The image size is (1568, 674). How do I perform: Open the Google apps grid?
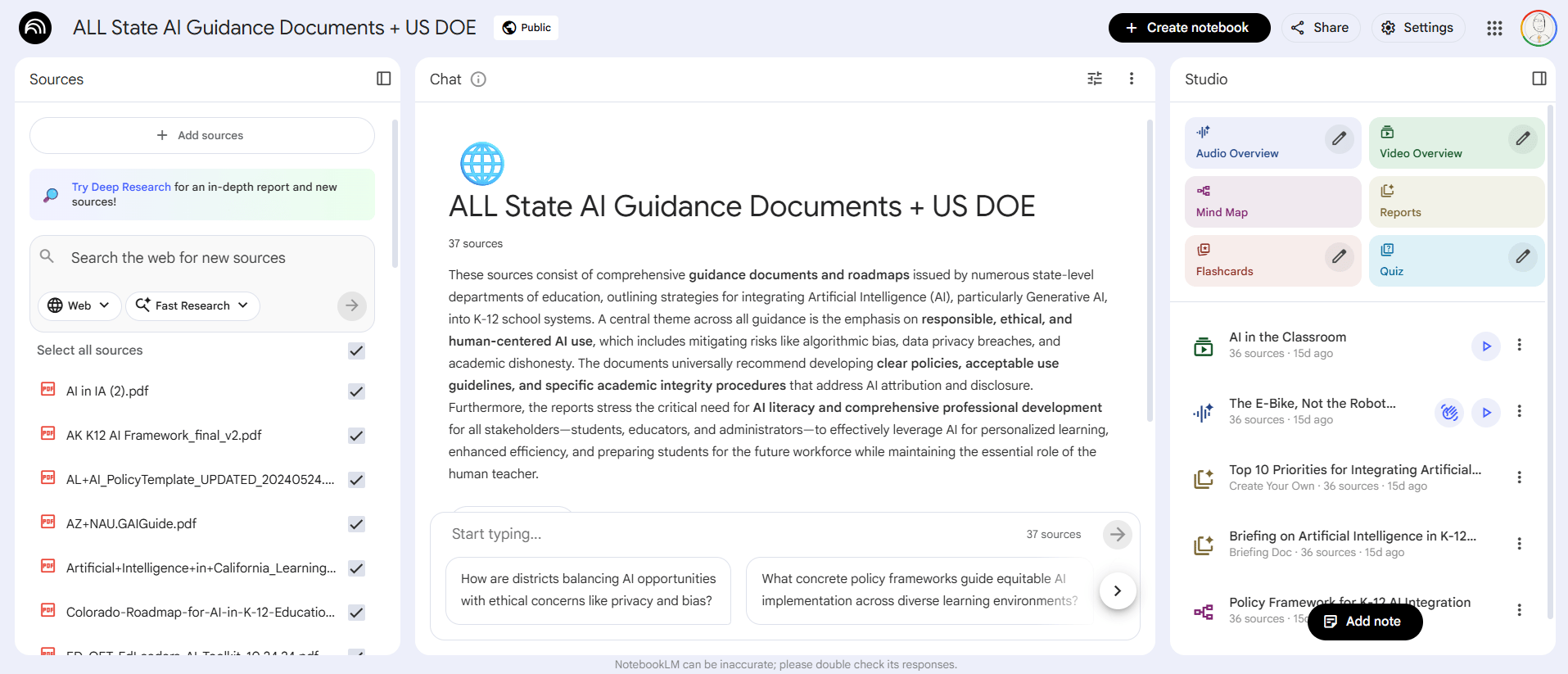coord(1494,28)
